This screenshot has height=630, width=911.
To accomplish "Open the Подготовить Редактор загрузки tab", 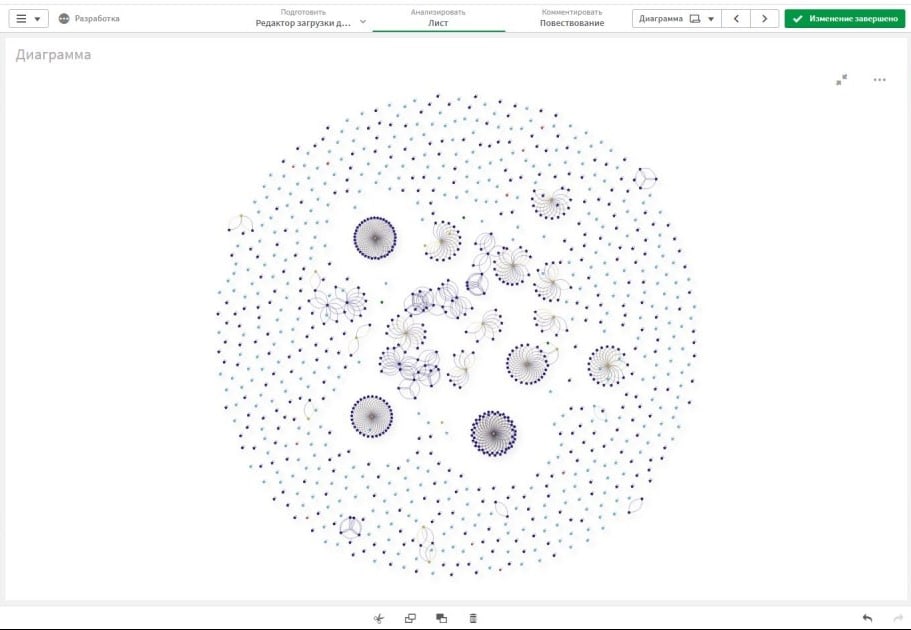I will click(303, 18).
